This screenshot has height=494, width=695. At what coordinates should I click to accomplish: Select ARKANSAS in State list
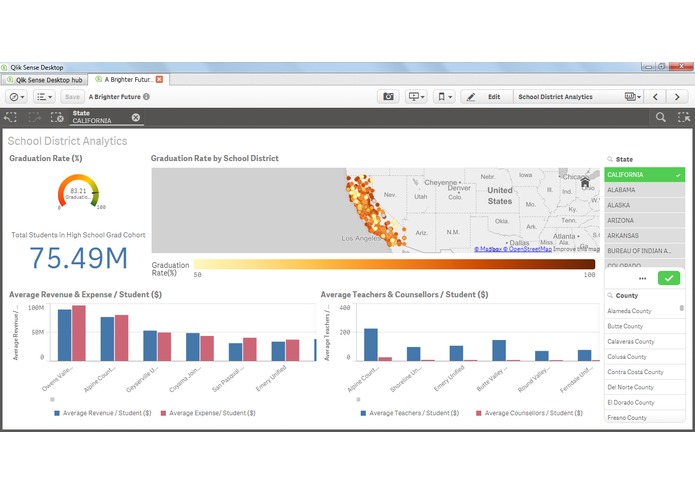[x=644, y=235]
